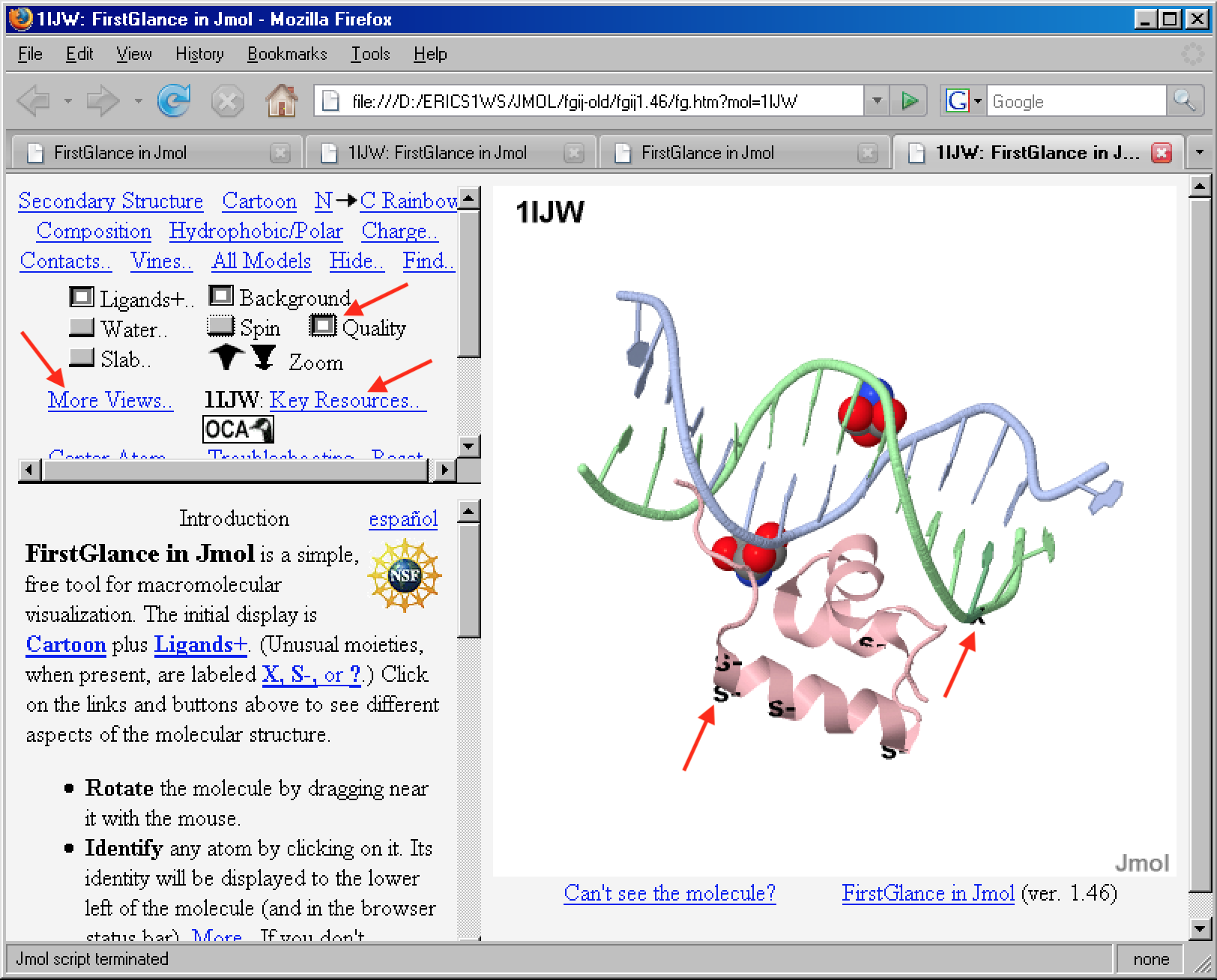Toggle the Water checkbox
Screen dimensions: 1217x980
click(x=82, y=327)
